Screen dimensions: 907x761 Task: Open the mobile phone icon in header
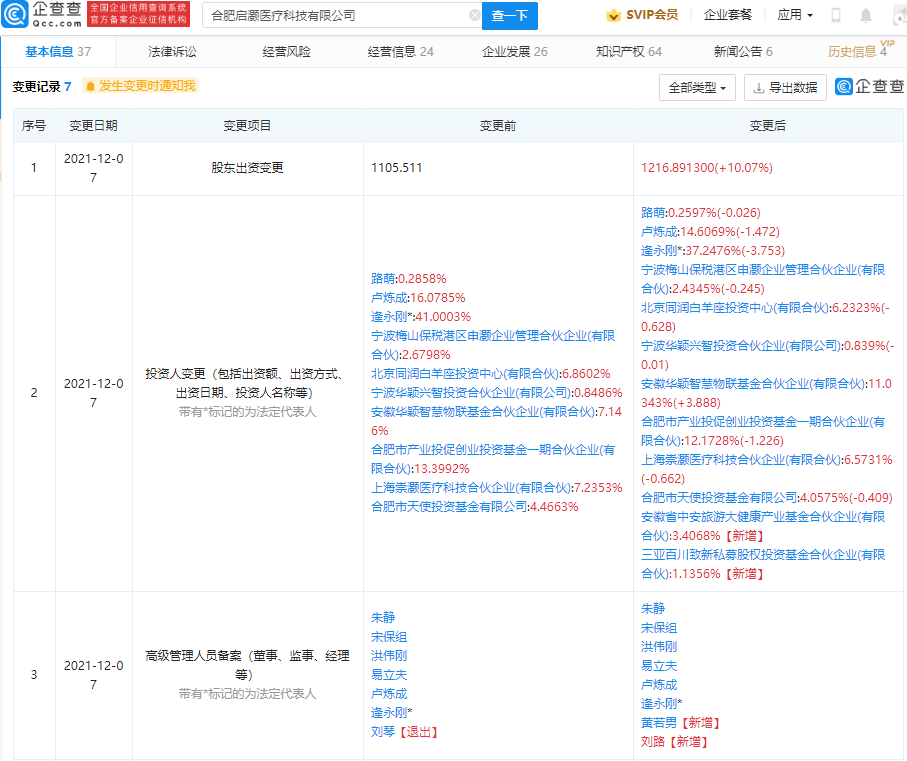[x=835, y=15]
